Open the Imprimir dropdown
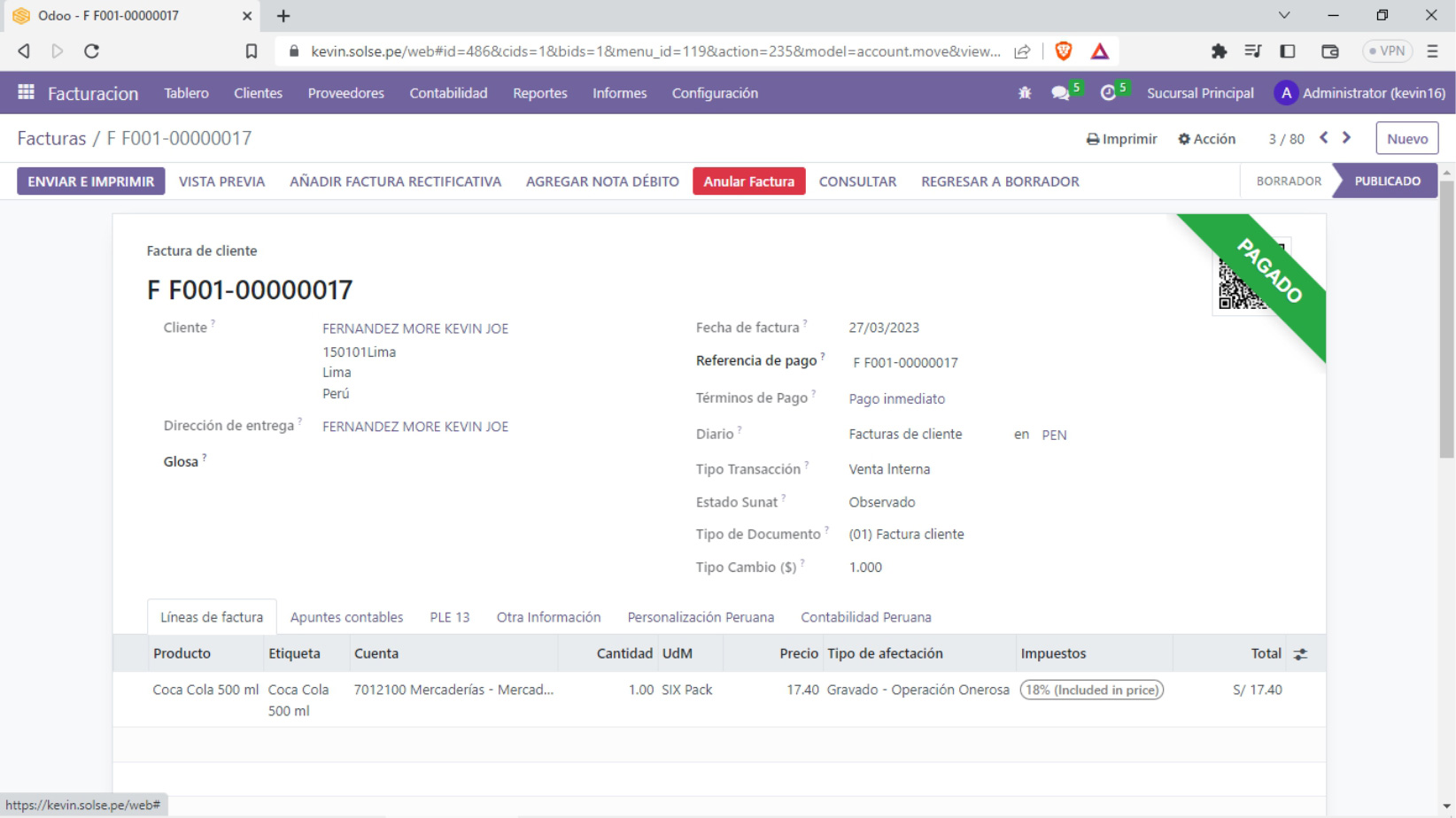 pyautogui.click(x=1121, y=139)
